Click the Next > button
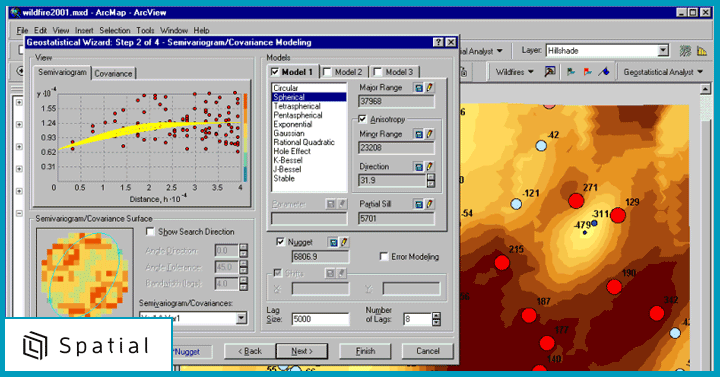The width and height of the screenshot is (720, 377). pos(302,351)
